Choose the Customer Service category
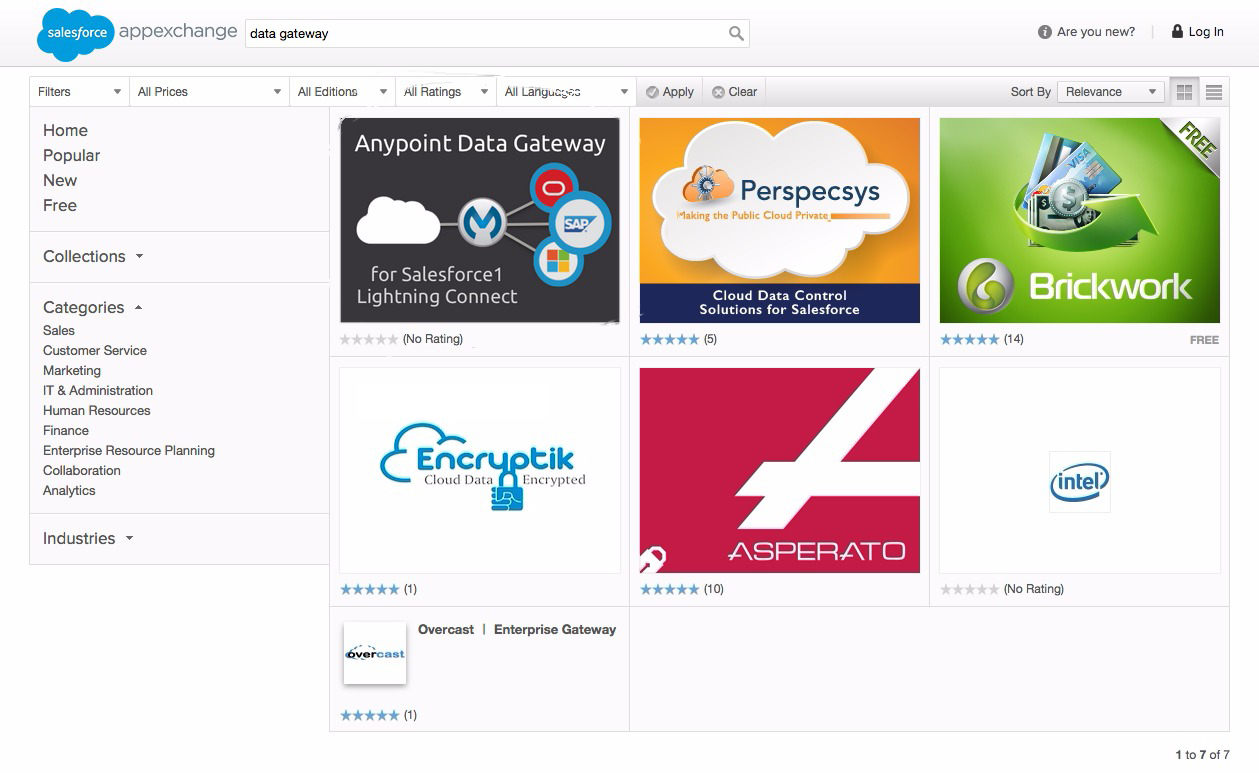The image size is (1259, 773). 95,350
